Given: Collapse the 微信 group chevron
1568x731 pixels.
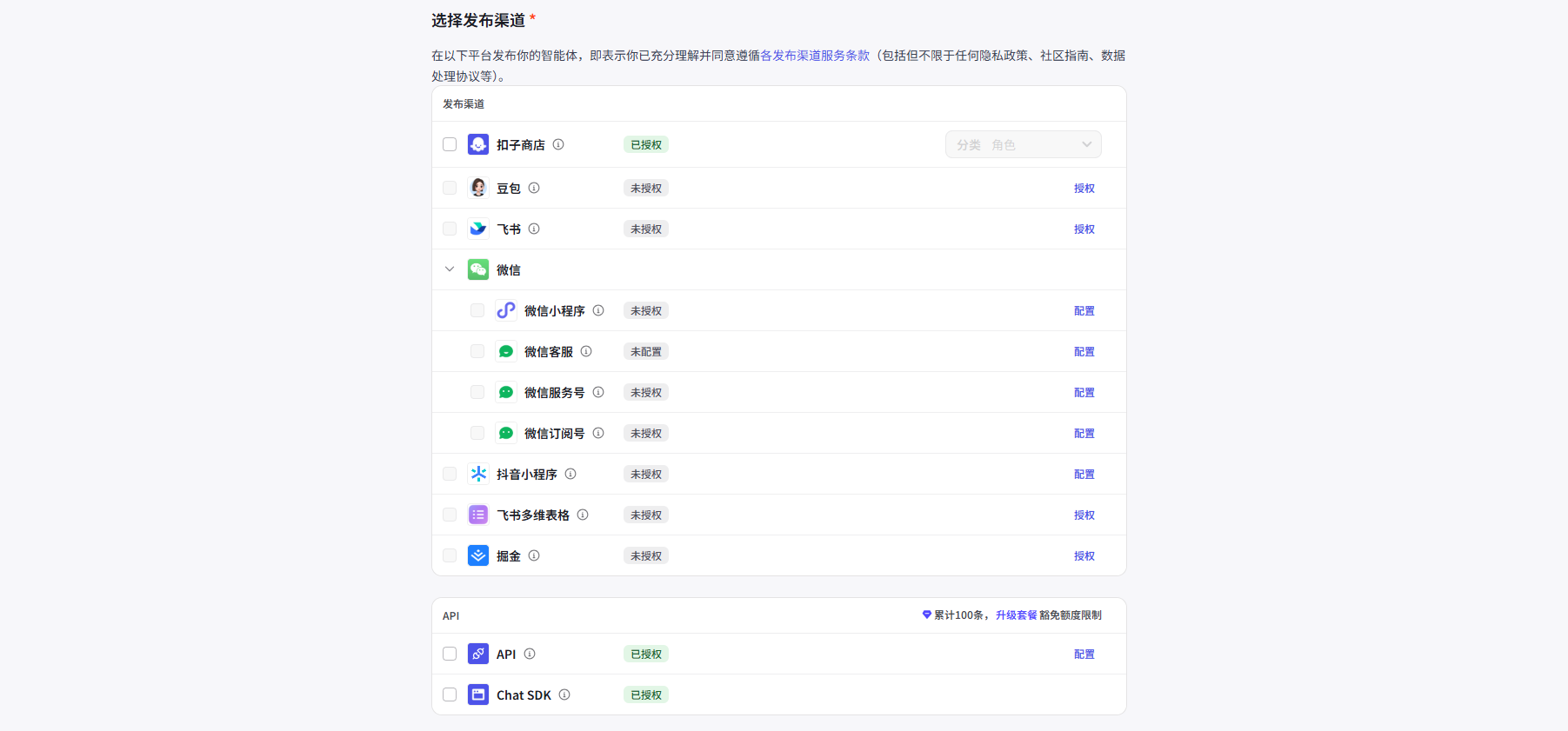Looking at the screenshot, I should coord(450,269).
